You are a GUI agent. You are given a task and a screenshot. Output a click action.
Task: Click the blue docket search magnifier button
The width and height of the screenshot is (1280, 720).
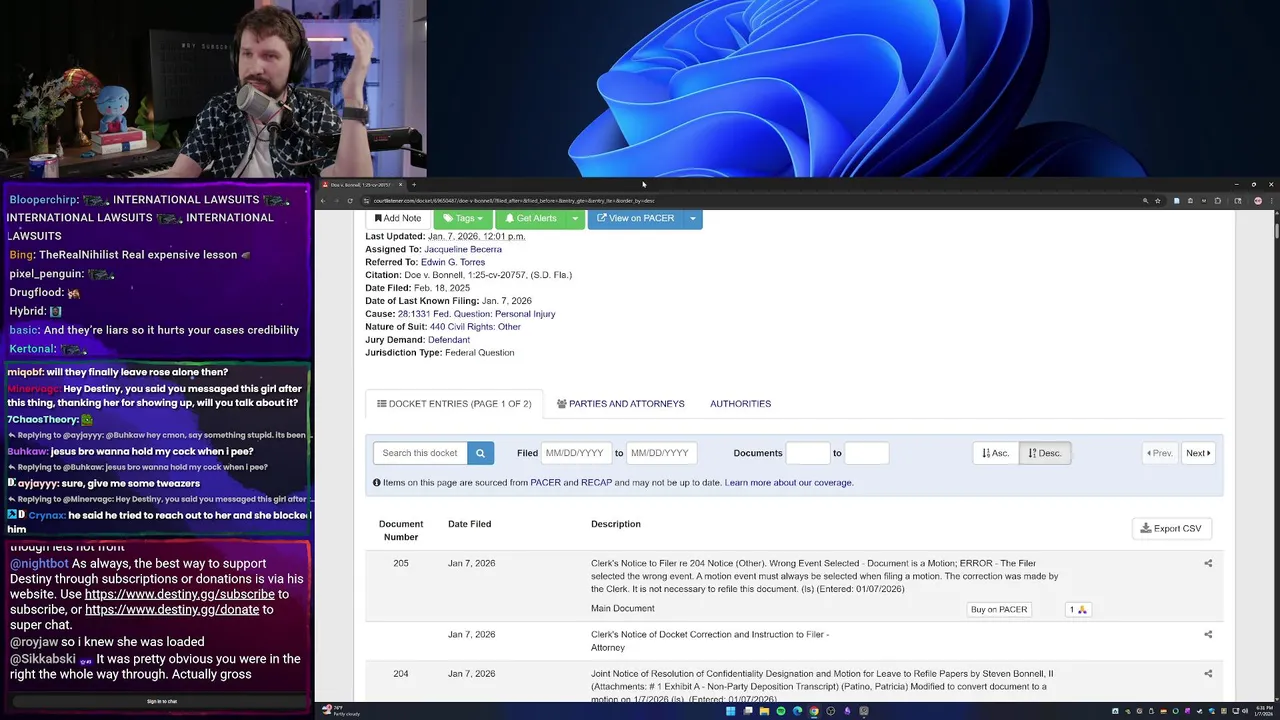[x=480, y=453]
